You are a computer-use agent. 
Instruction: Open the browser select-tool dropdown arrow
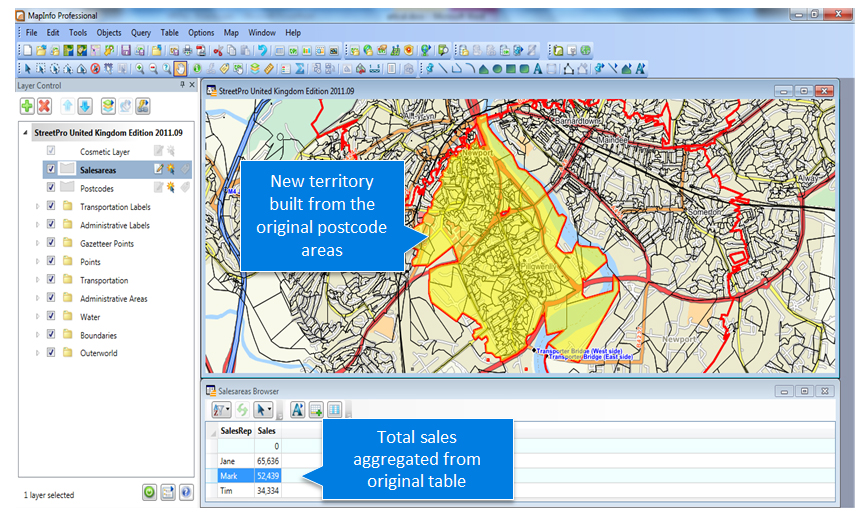(x=270, y=410)
